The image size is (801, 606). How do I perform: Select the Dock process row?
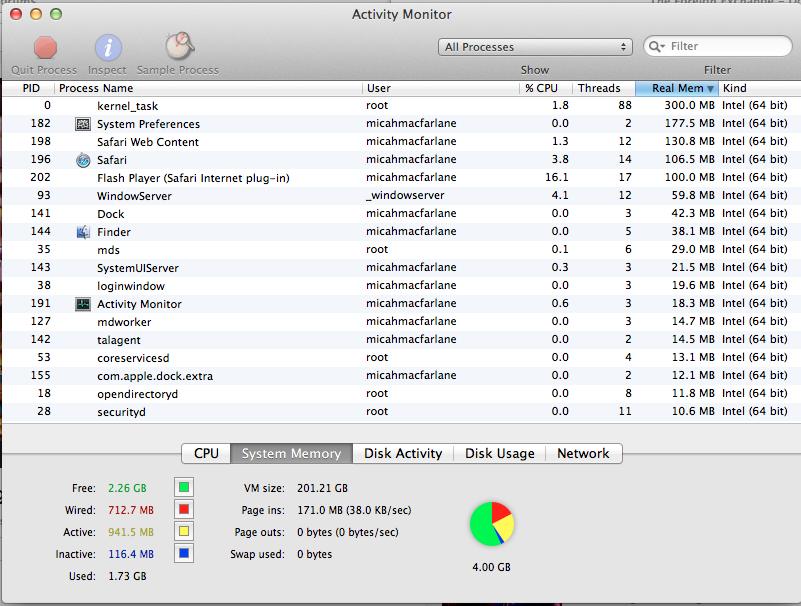401,214
